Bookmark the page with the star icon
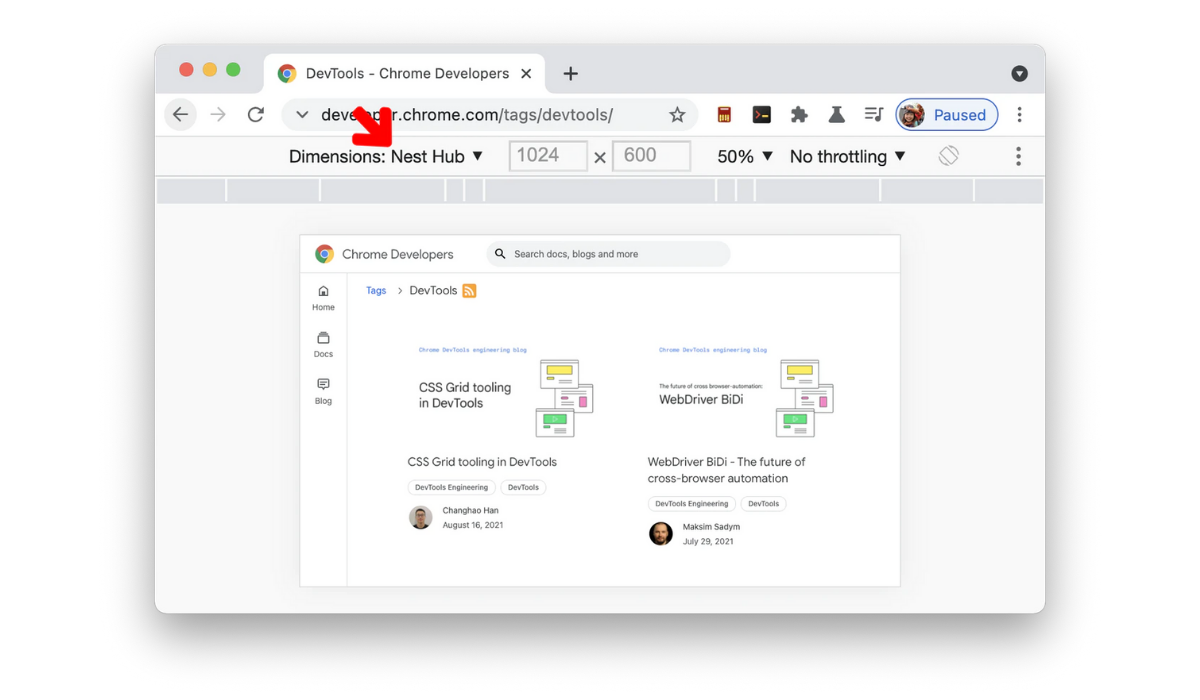The image size is (1200, 700). tap(677, 115)
